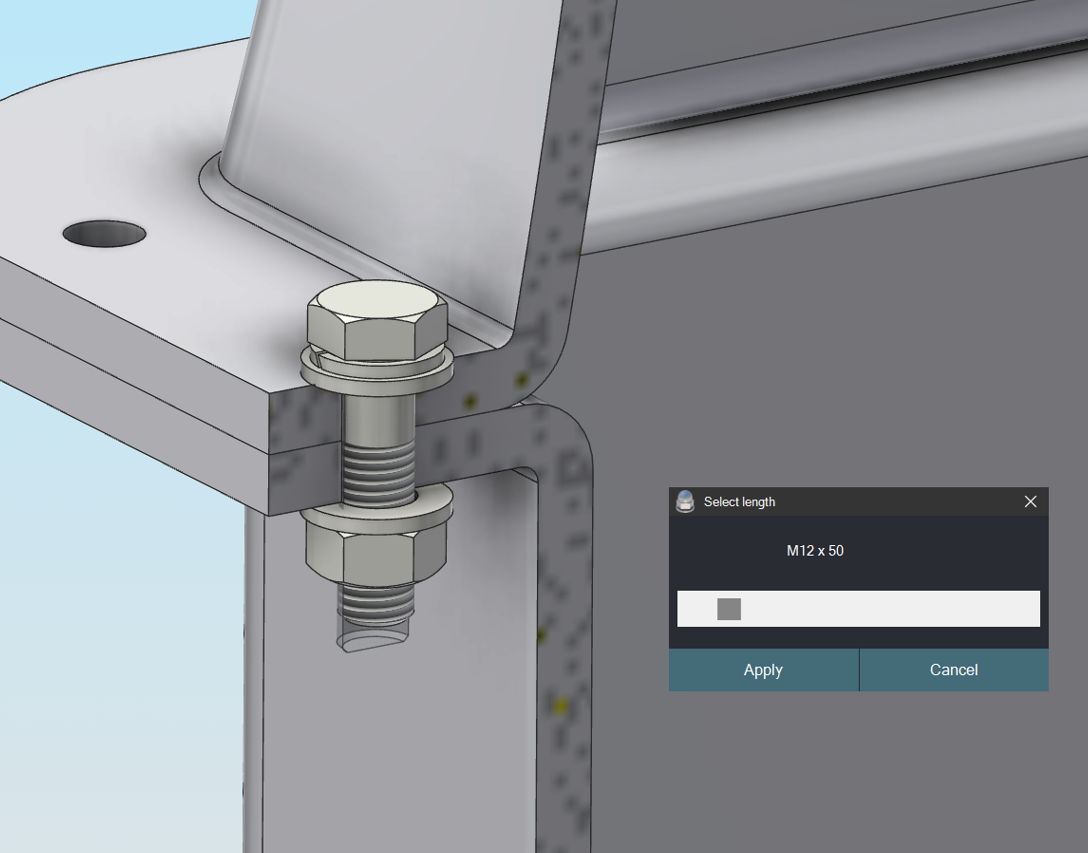Cancel the bolt length selection
The width and height of the screenshot is (1088, 853).
(x=953, y=670)
